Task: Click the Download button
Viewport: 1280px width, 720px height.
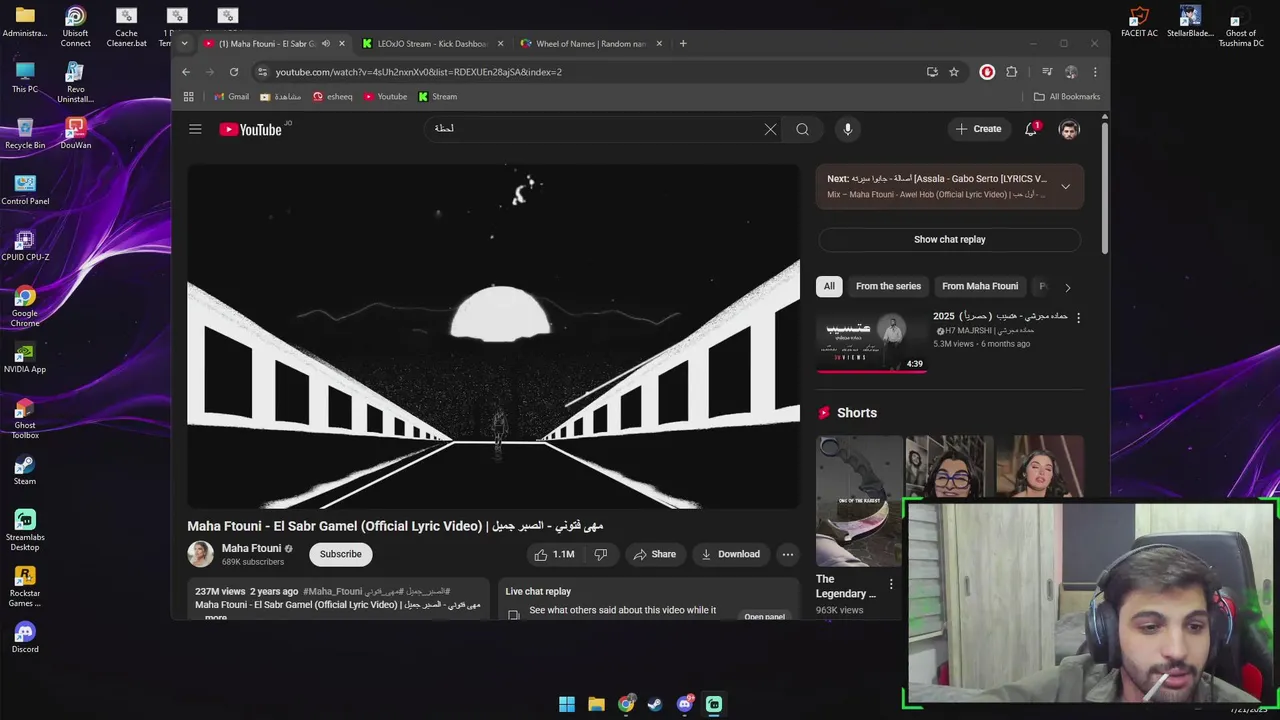Action: click(x=730, y=554)
